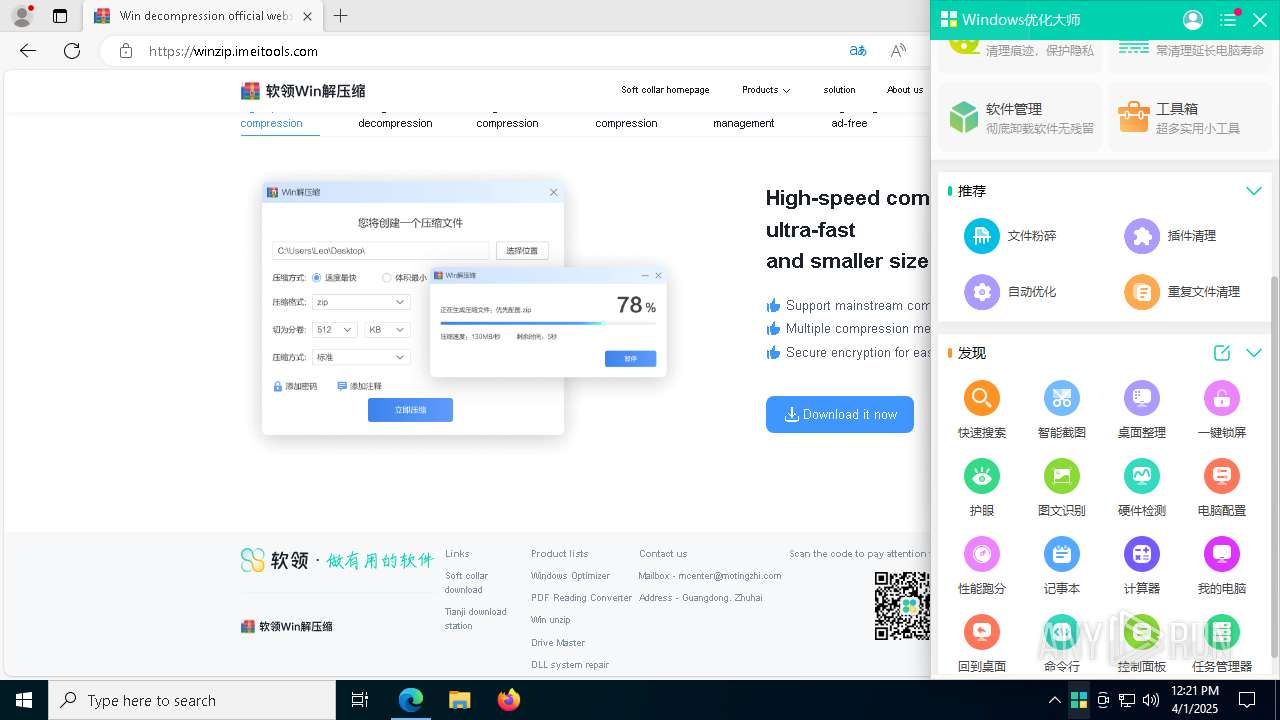Viewport: 1280px width, 720px height.
Task: Click the Download it now button
Action: (x=840, y=414)
